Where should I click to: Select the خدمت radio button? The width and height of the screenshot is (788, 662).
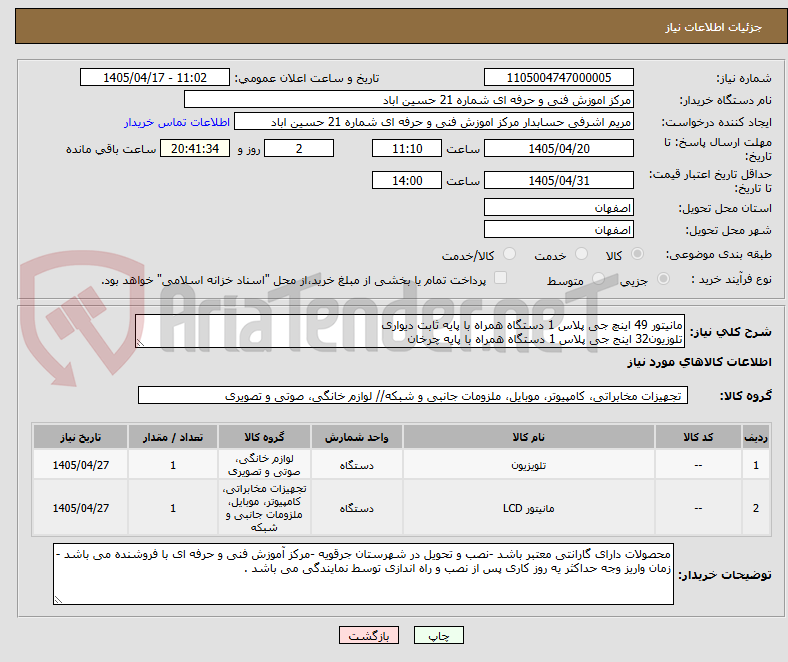tap(581, 254)
